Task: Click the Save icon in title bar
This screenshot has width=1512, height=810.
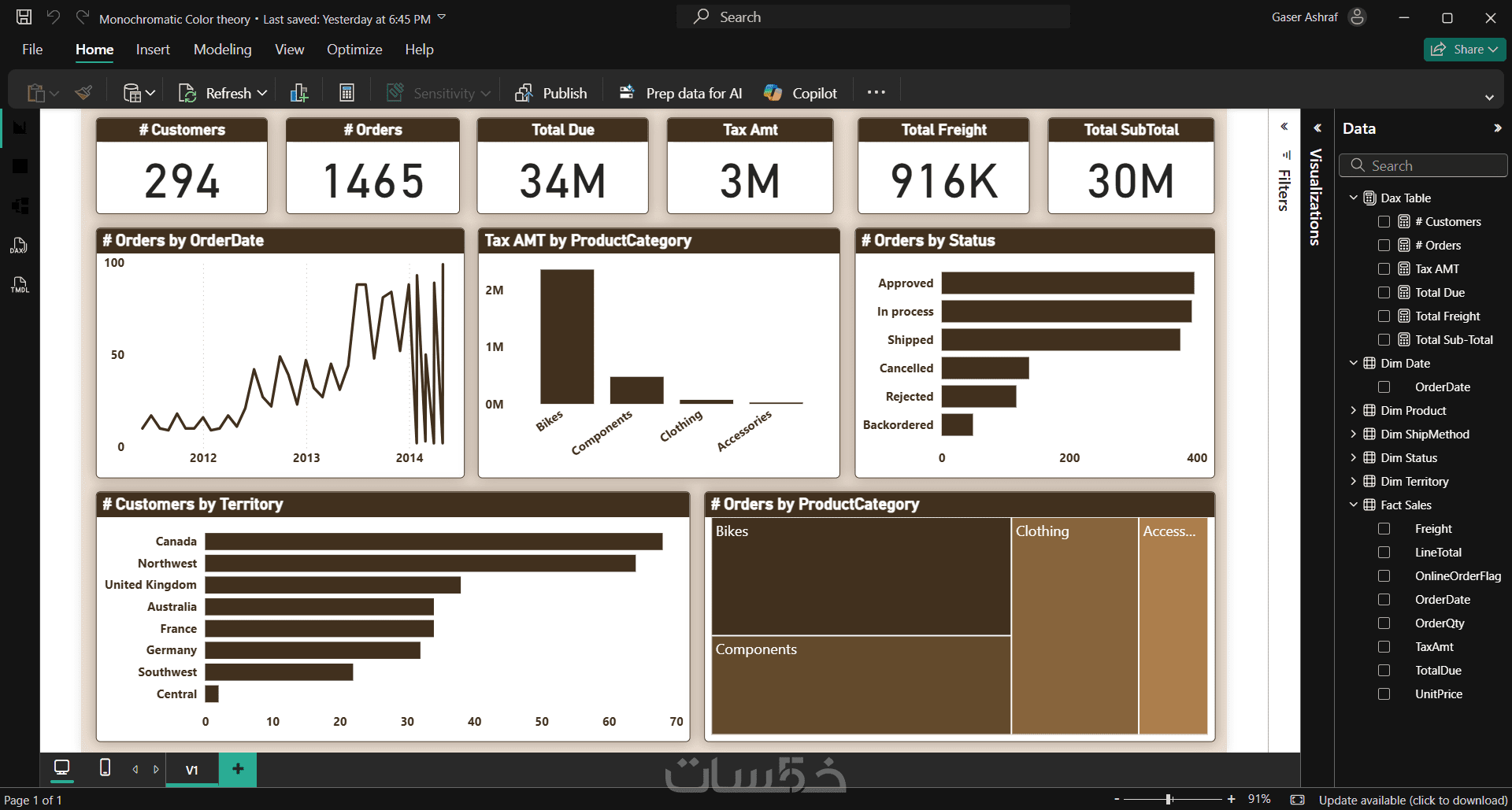Action: (24, 17)
